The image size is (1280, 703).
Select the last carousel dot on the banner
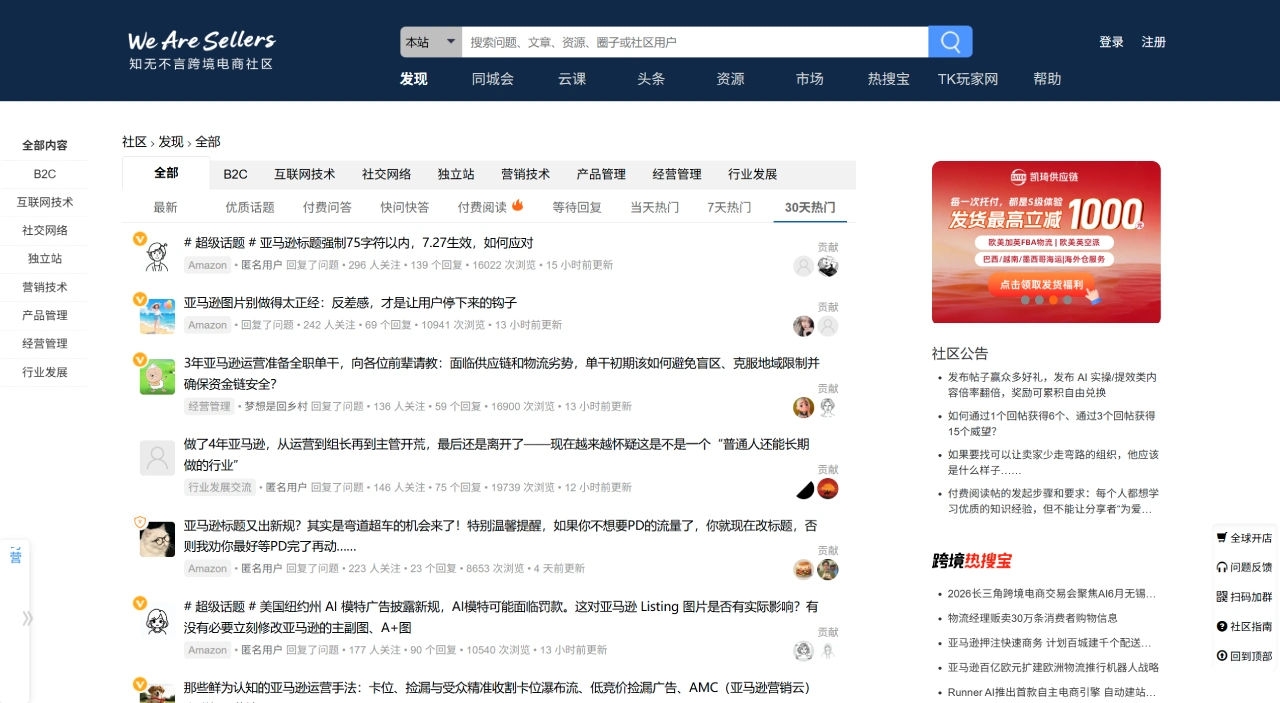pyautogui.click(x=1067, y=300)
